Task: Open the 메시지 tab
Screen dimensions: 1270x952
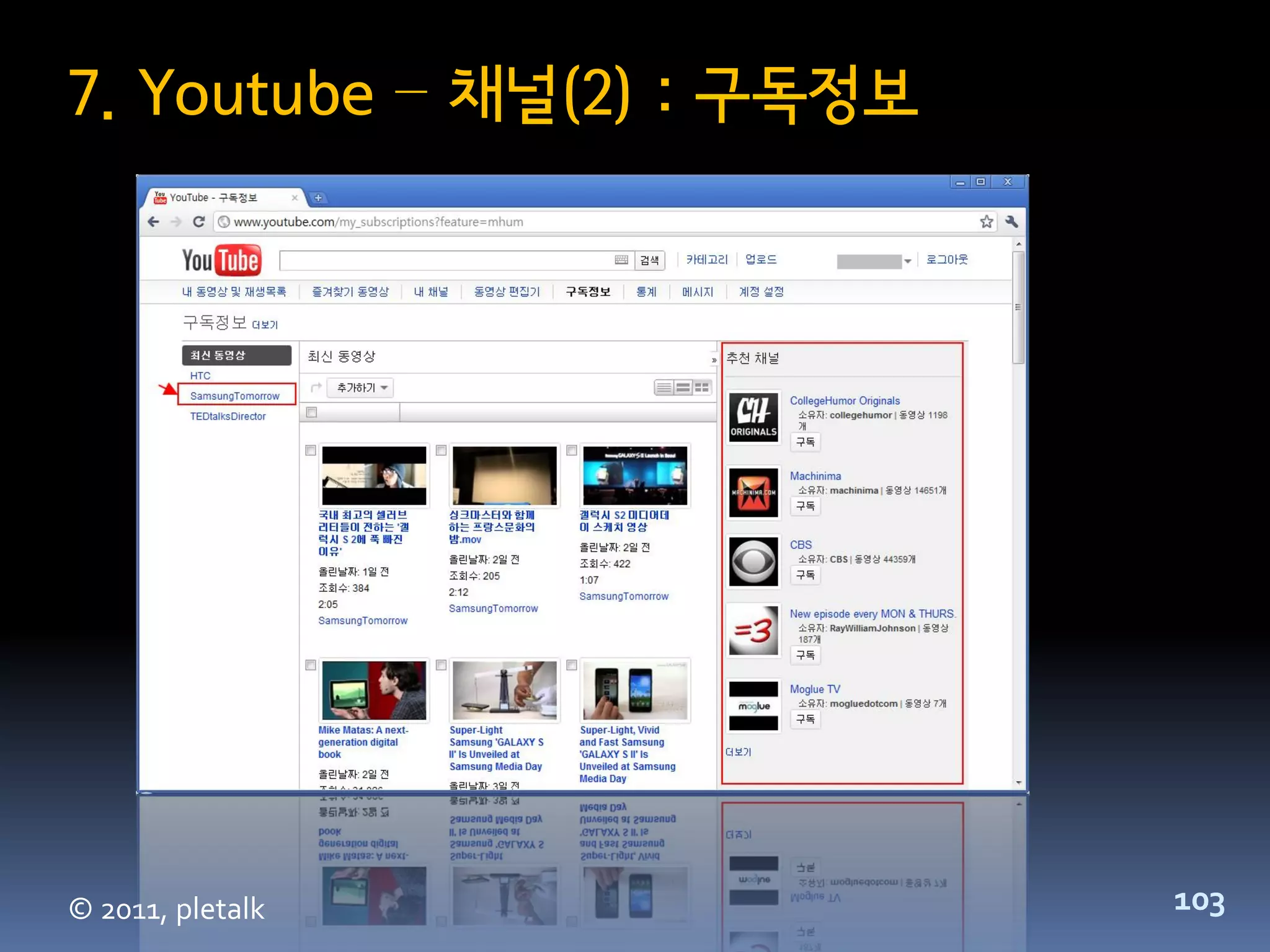Action: point(698,291)
